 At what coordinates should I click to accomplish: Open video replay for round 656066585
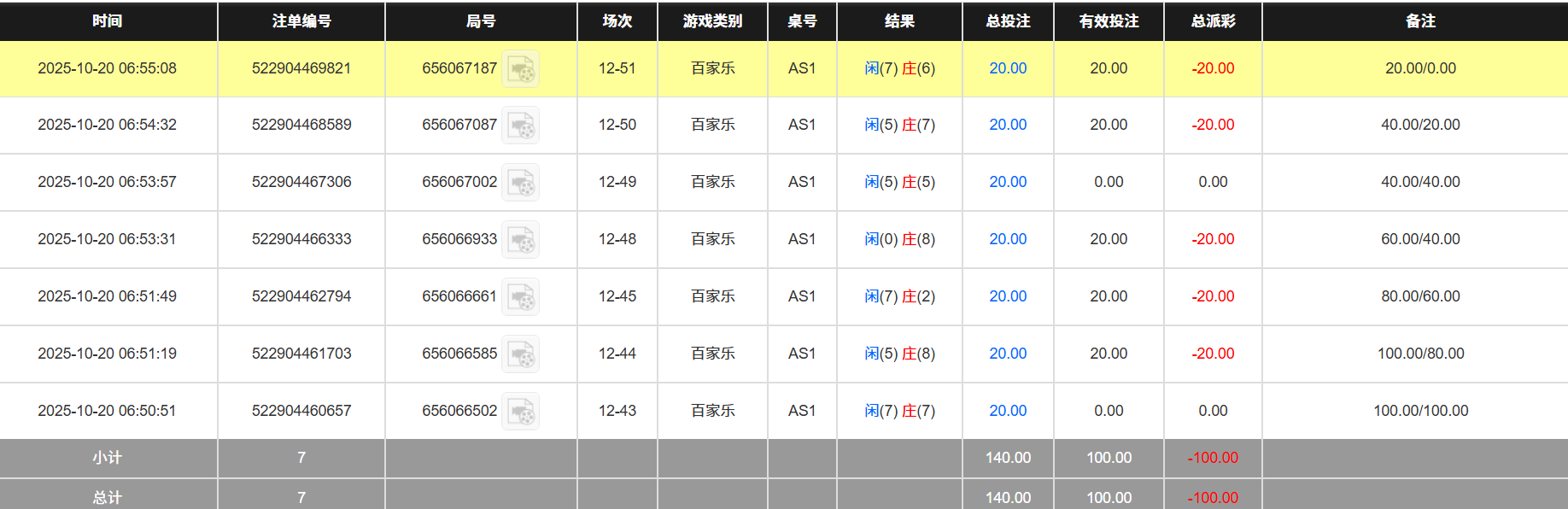click(x=521, y=354)
